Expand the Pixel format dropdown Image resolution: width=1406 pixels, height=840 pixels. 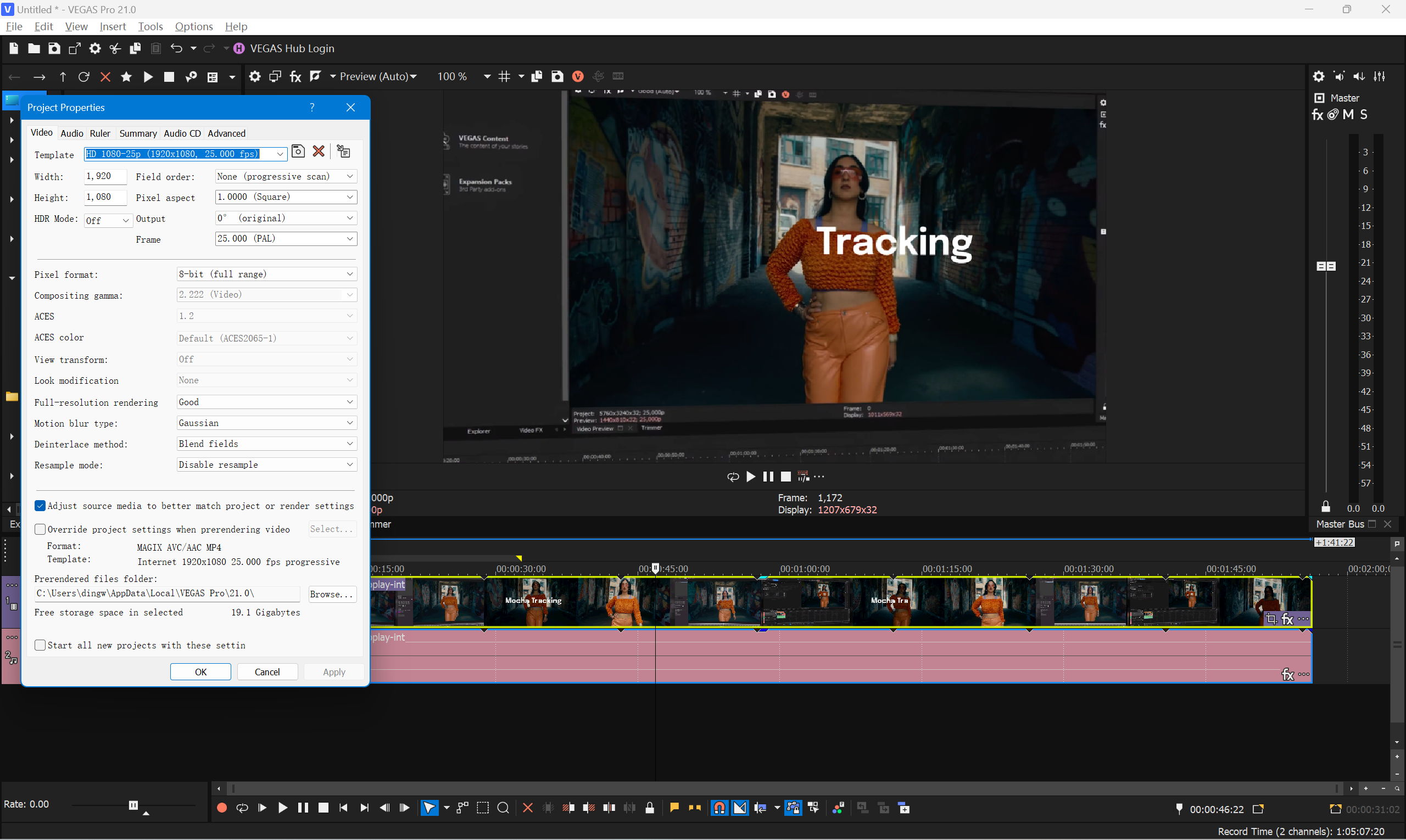pos(266,275)
